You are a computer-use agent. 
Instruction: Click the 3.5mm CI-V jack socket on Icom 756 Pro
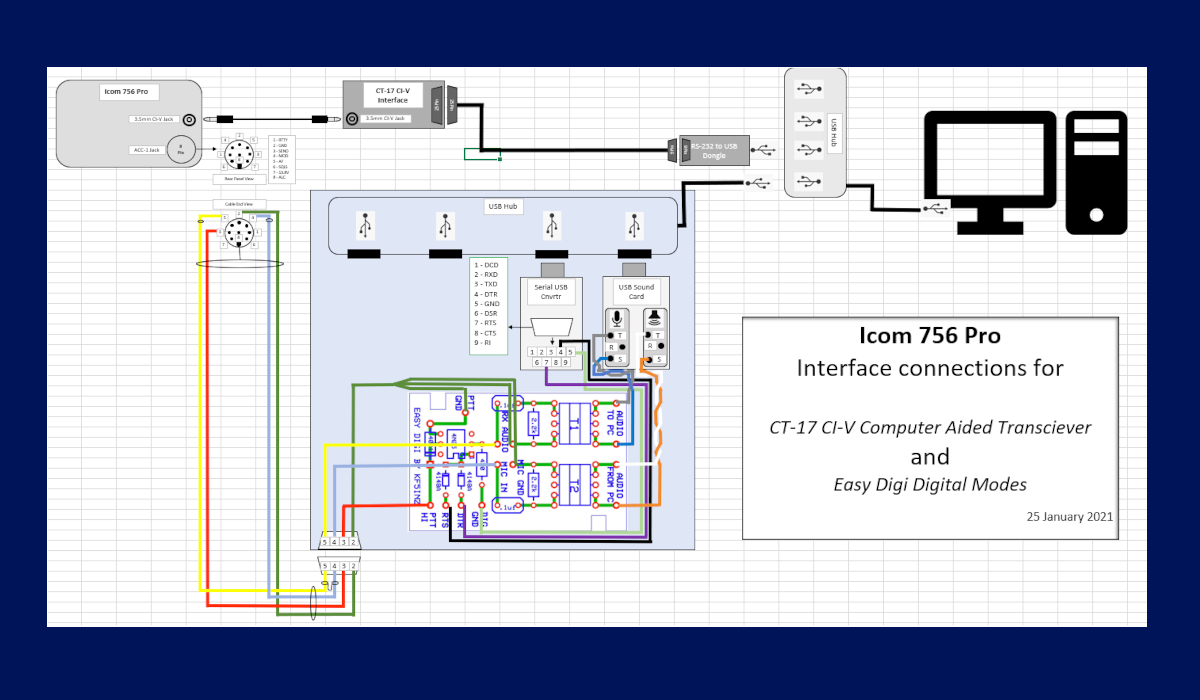pos(188,119)
